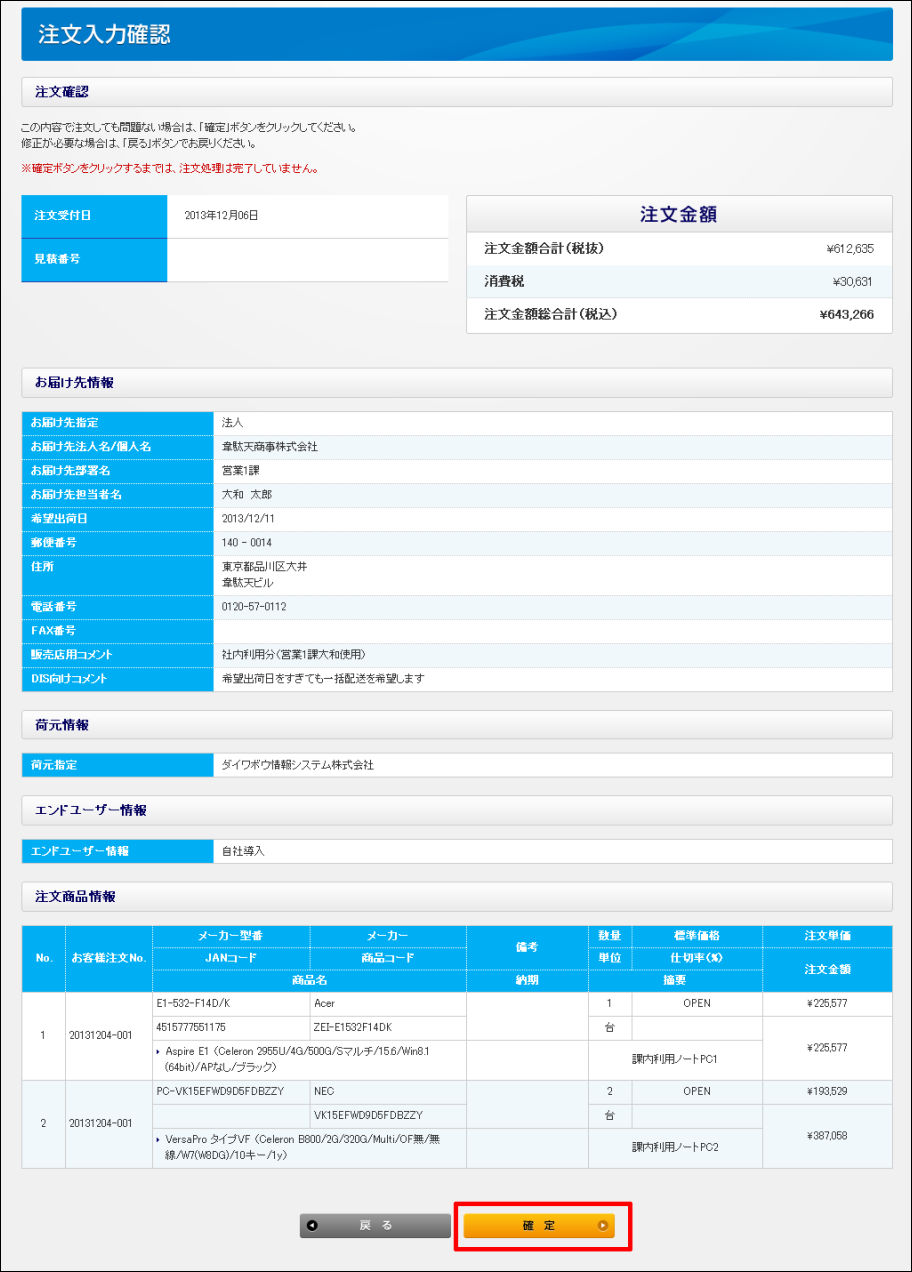Click the 商品名 column header

pyautogui.click(x=309, y=981)
